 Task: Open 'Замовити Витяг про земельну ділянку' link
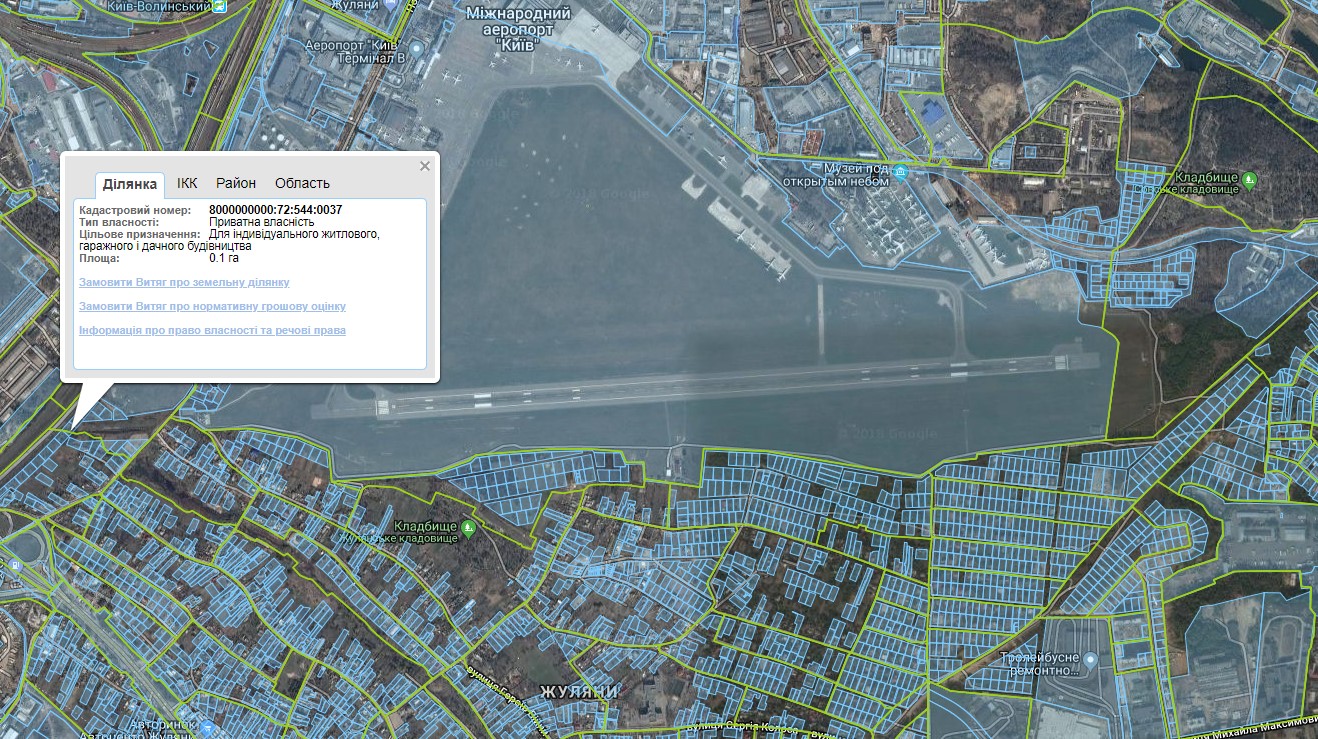[x=184, y=283]
